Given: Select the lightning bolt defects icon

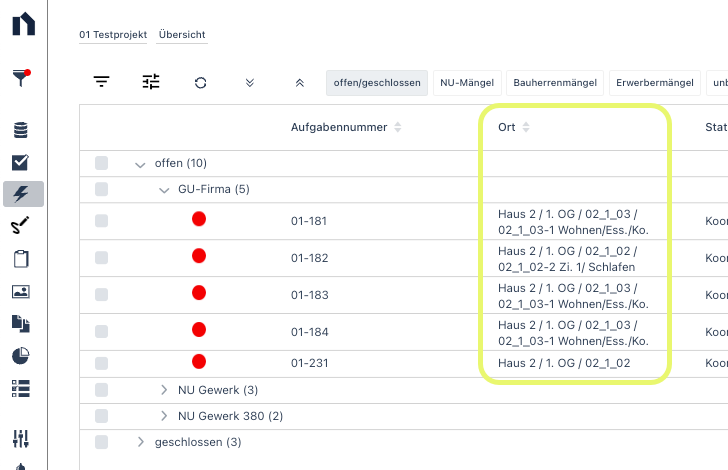Looking at the screenshot, I should tap(23, 194).
